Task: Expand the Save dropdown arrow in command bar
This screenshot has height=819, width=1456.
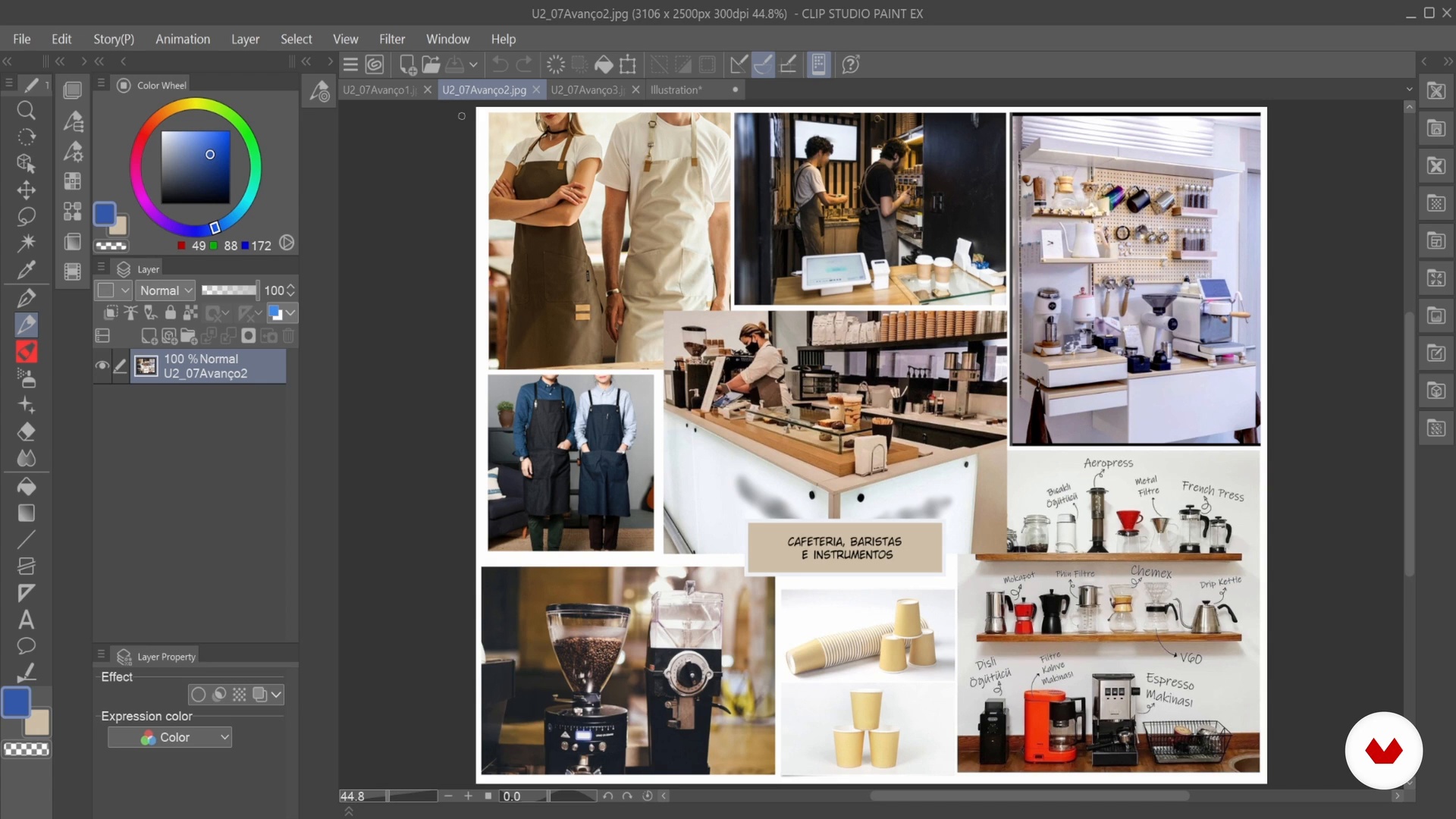Action: click(x=473, y=65)
